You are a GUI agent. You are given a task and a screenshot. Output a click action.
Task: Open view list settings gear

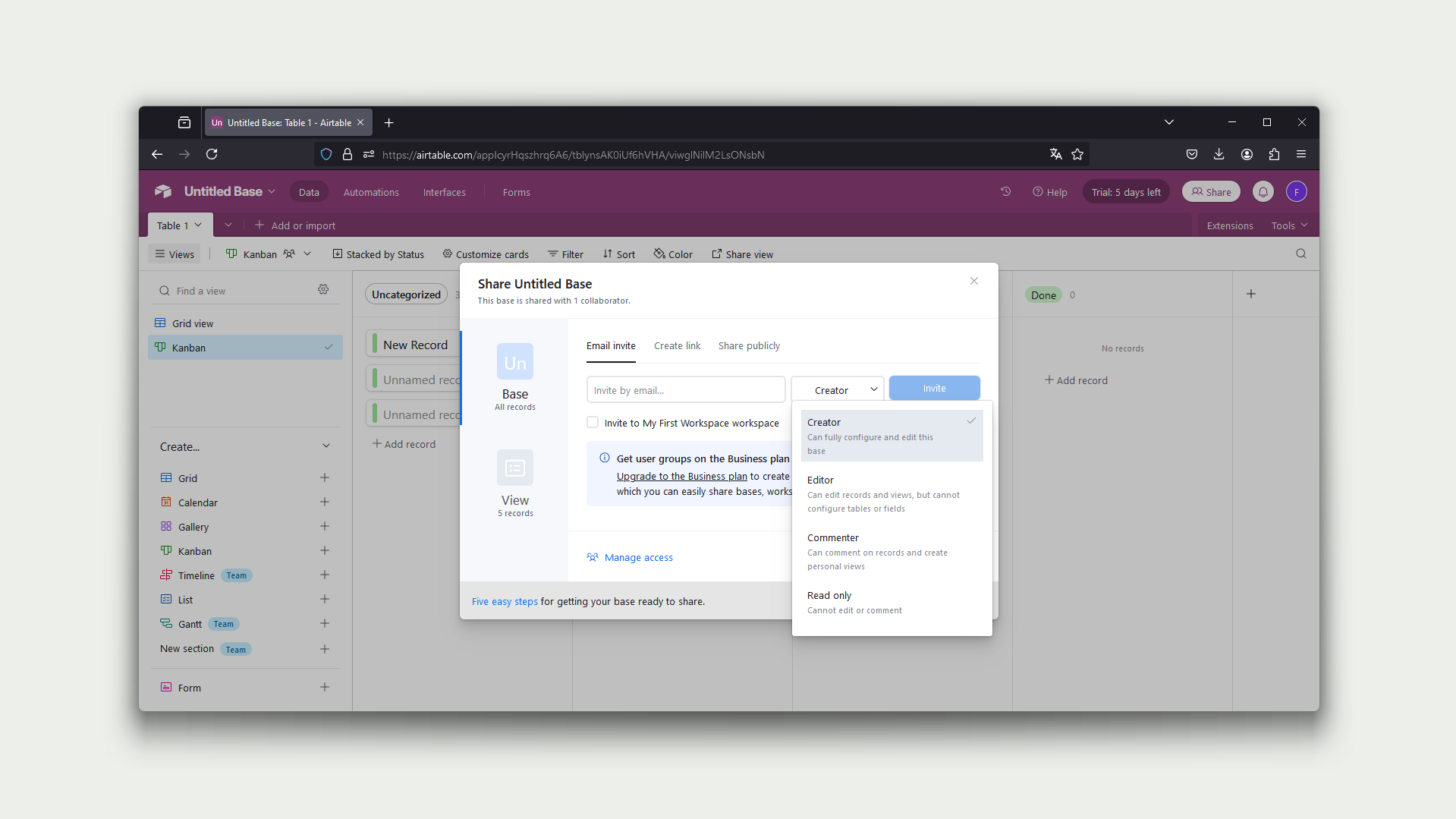pos(323,290)
